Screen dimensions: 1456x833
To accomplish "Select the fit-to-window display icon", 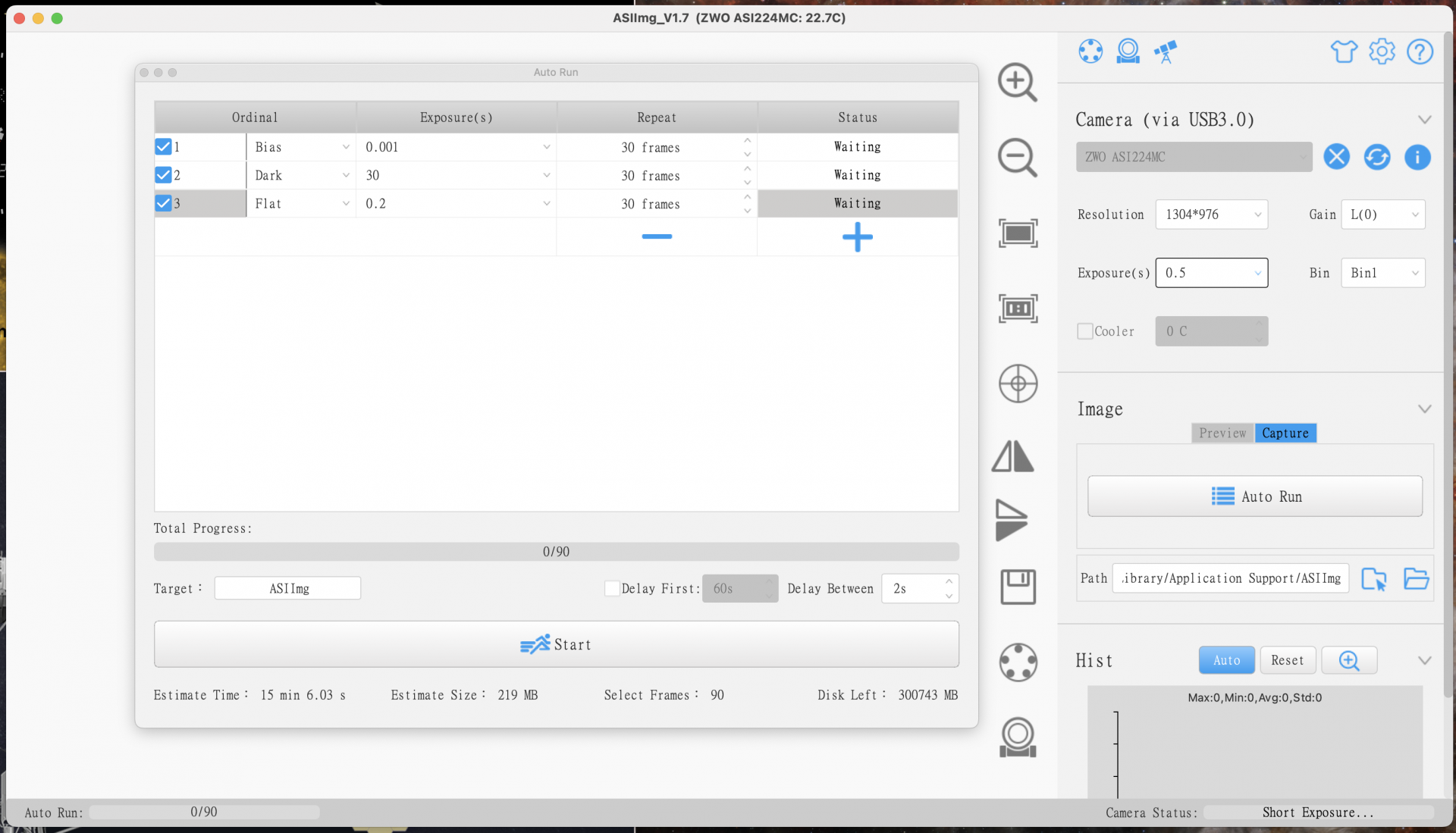I will coord(1018,233).
